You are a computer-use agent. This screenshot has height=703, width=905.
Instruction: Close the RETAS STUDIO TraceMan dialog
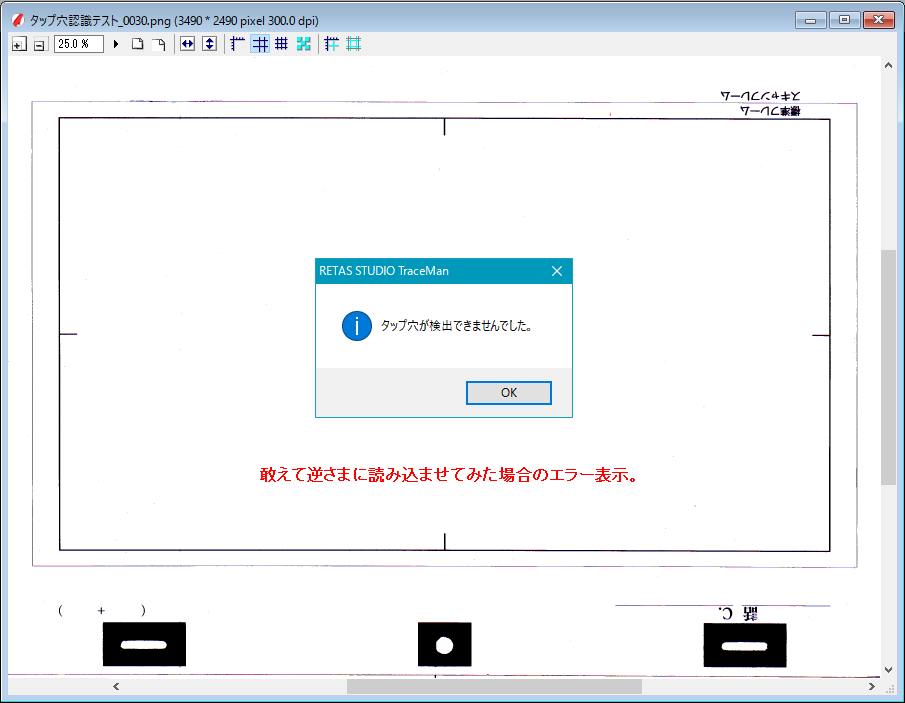tap(557, 271)
